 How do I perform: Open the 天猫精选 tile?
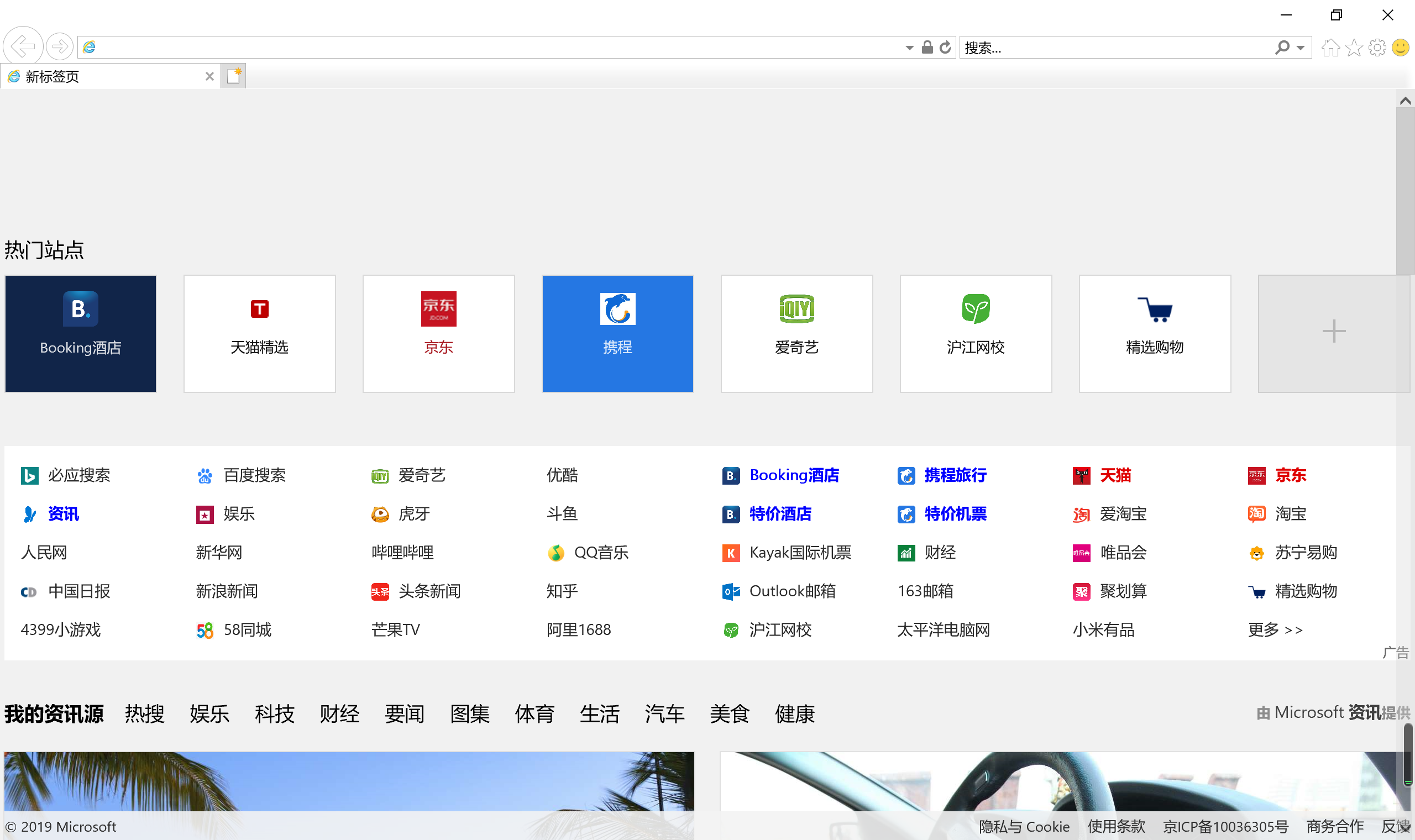point(259,333)
